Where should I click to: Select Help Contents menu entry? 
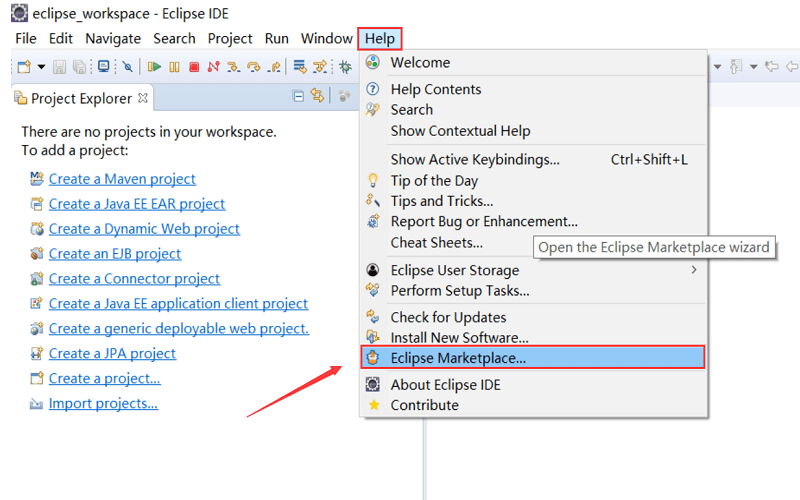pos(533,89)
